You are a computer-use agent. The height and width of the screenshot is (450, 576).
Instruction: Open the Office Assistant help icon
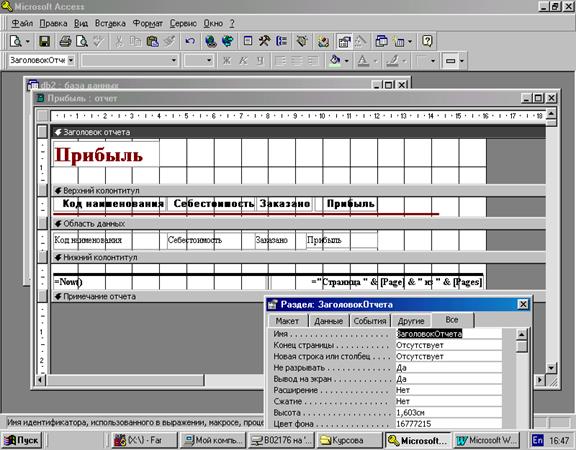(427, 41)
